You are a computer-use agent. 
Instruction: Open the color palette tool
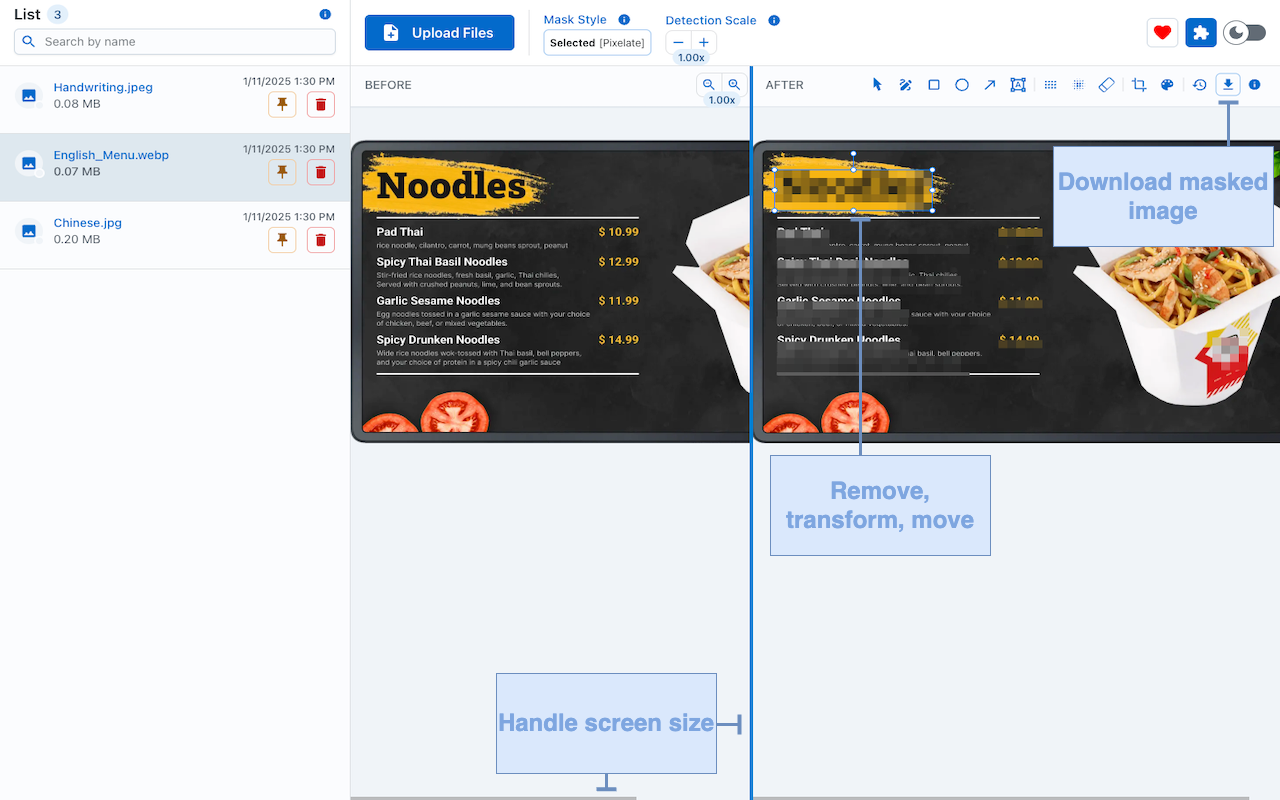(x=1167, y=85)
